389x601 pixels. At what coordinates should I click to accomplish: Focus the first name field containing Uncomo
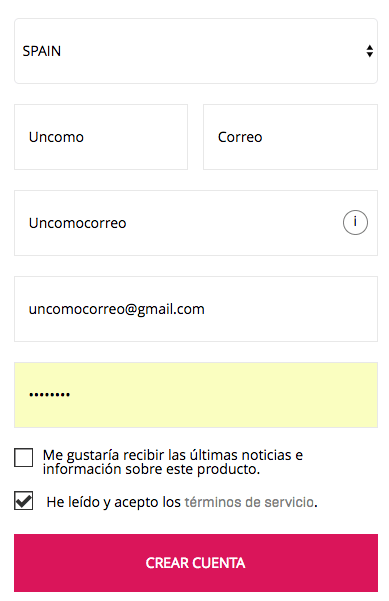(101, 137)
